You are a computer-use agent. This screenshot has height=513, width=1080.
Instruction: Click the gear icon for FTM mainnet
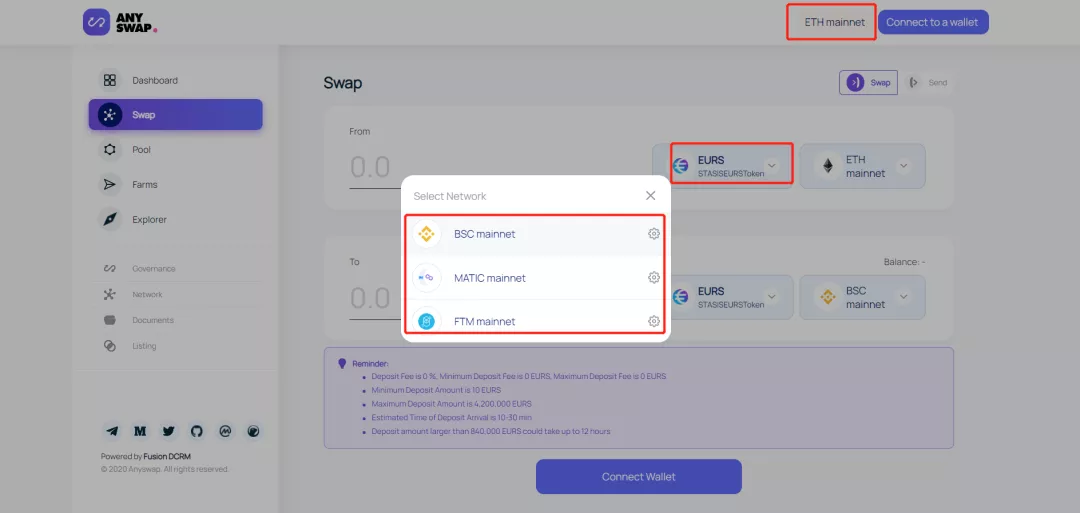654,321
